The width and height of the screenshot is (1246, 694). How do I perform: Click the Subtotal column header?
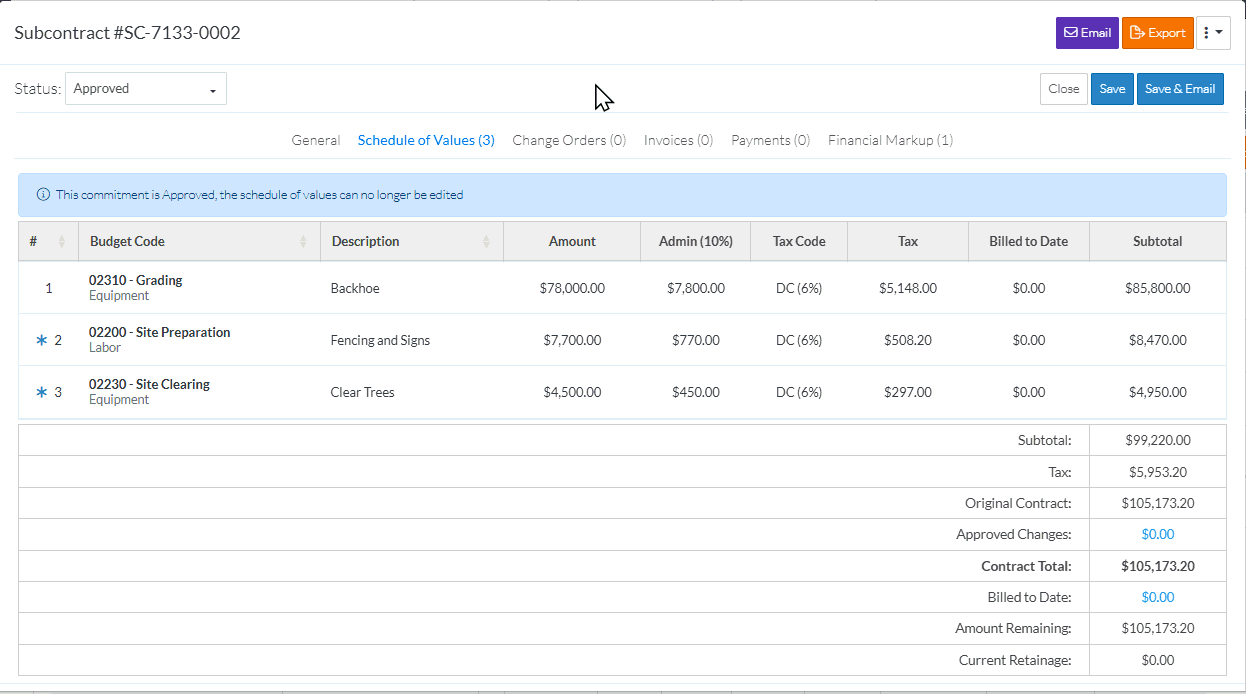[1158, 242]
